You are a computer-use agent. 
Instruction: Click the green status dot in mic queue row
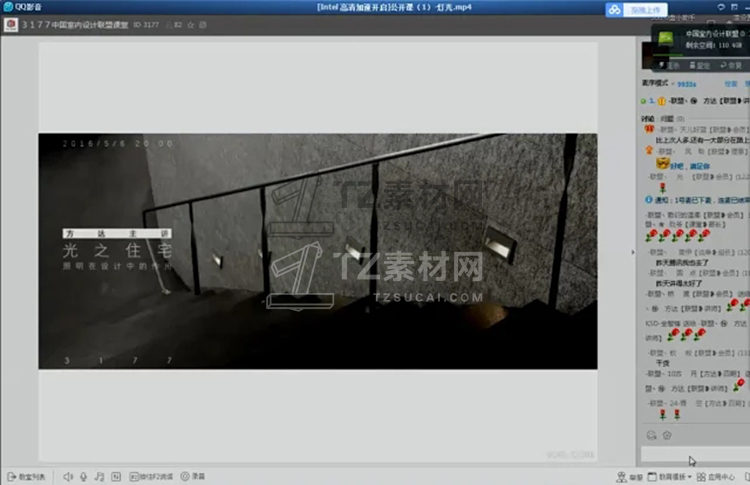[x=643, y=101]
